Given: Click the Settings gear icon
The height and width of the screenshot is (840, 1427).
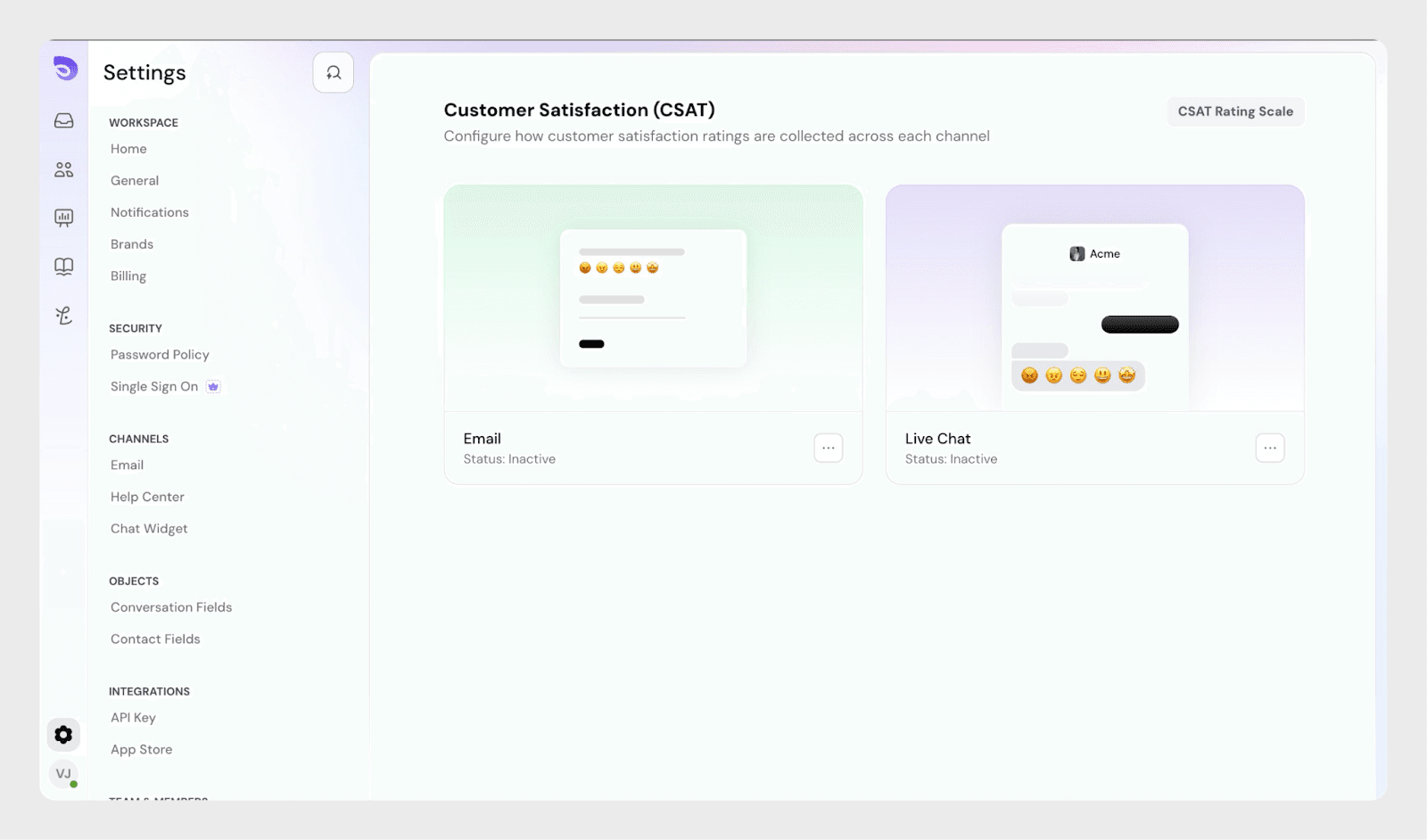Looking at the screenshot, I should (x=63, y=735).
